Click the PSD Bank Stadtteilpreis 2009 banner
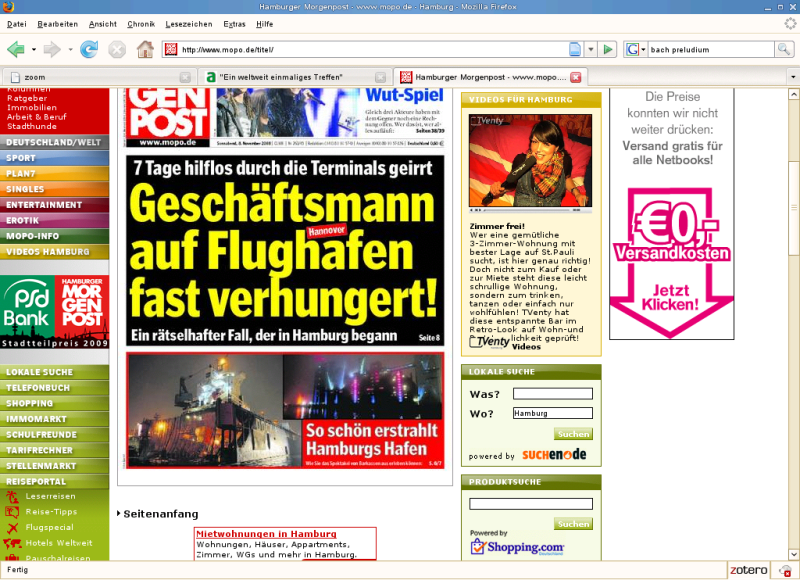 pyautogui.click(x=54, y=312)
